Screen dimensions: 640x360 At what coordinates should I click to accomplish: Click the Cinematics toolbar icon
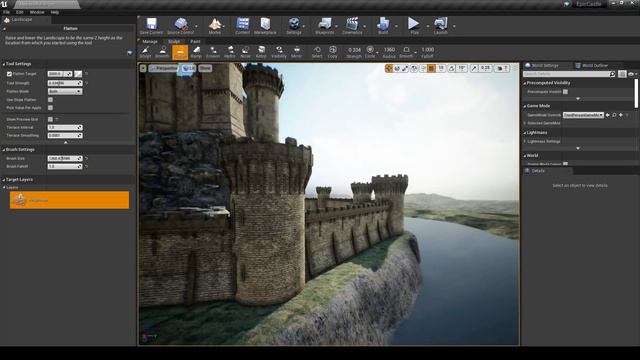pyautogui.click(x=352, y=26)
